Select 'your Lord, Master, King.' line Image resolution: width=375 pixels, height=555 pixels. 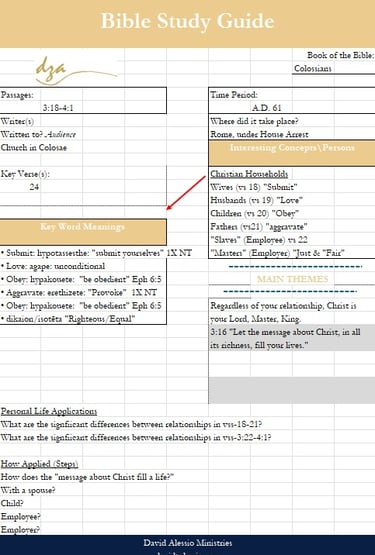point(255,319)
